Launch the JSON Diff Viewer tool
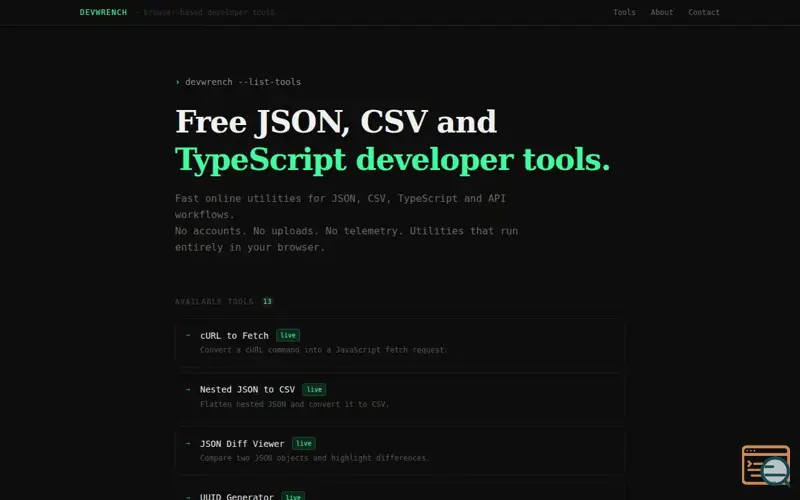 pos(242,444)
